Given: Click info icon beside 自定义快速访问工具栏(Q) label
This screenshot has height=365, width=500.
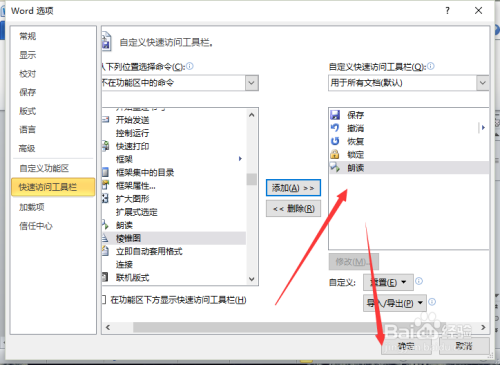Looking at the screenshot, I should [431, 66].
